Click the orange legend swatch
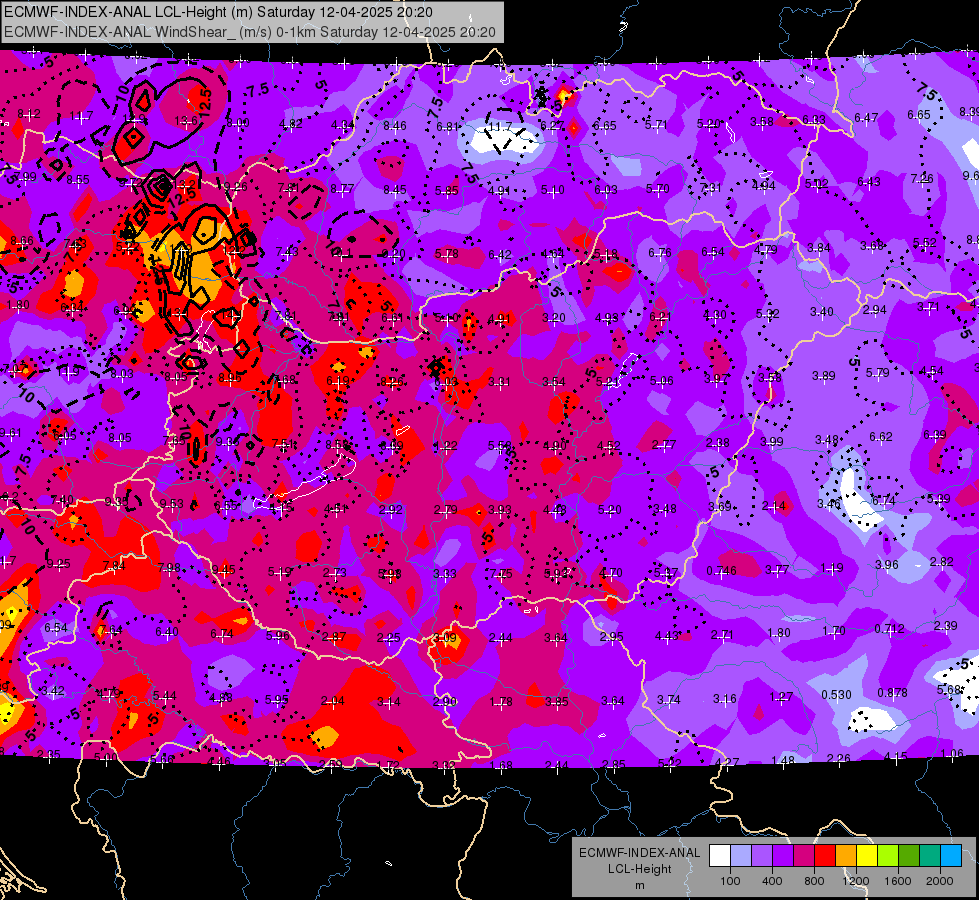 (x=846, y=855)
